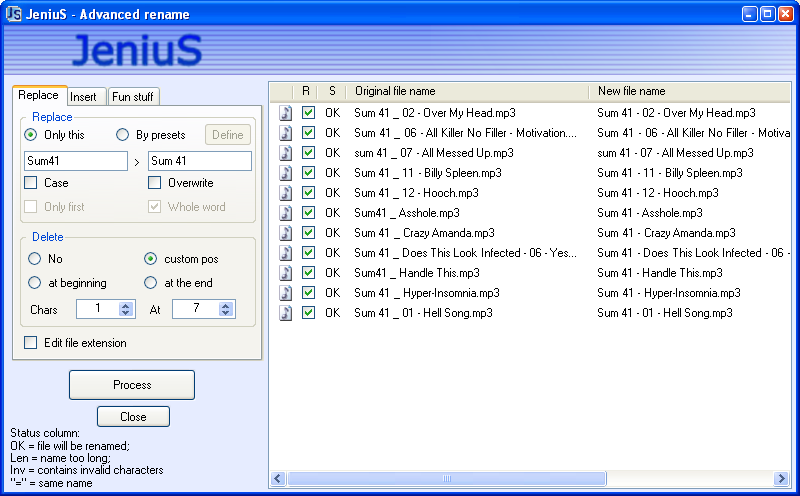Increase the Chars spinner value
Screen dimensions: 800x496
pyautogui.click(x=126, y=305)
